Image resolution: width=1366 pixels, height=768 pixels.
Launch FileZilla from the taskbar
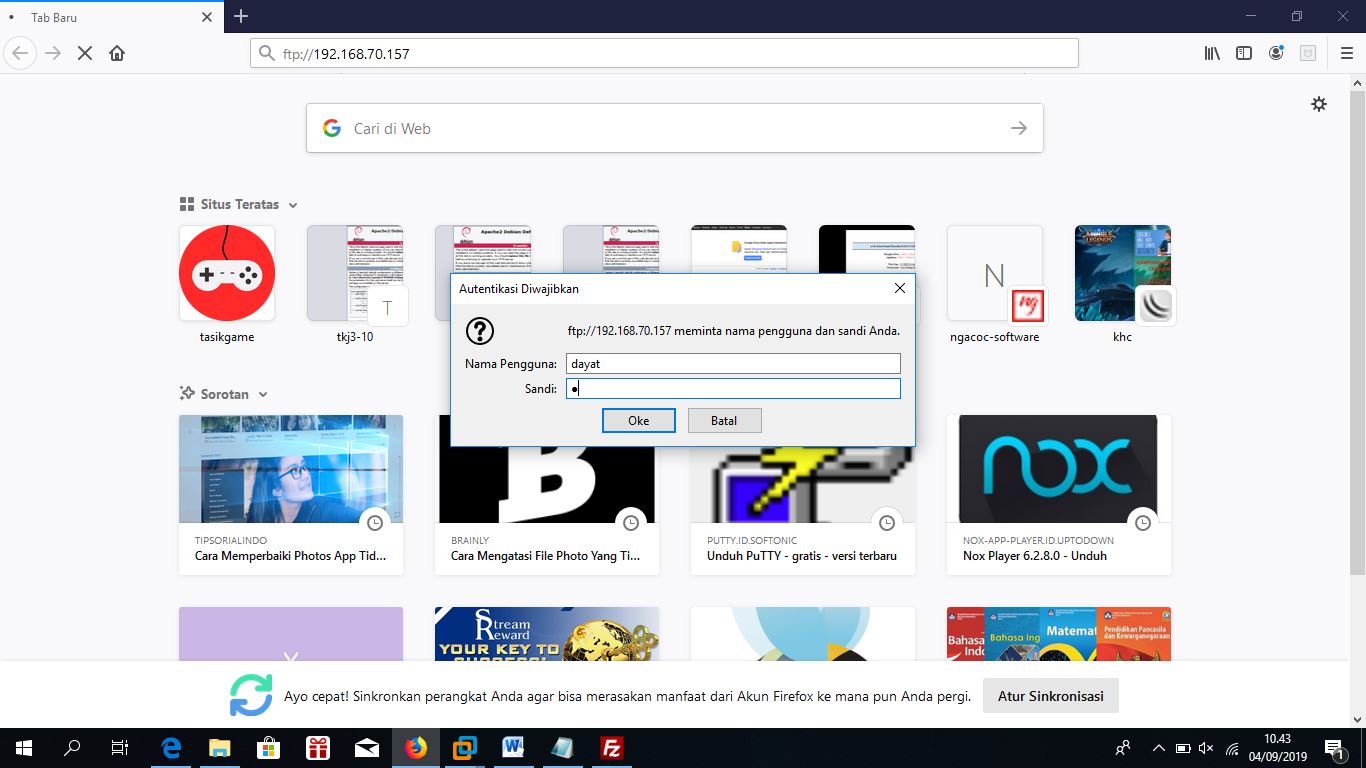point(611,747)
